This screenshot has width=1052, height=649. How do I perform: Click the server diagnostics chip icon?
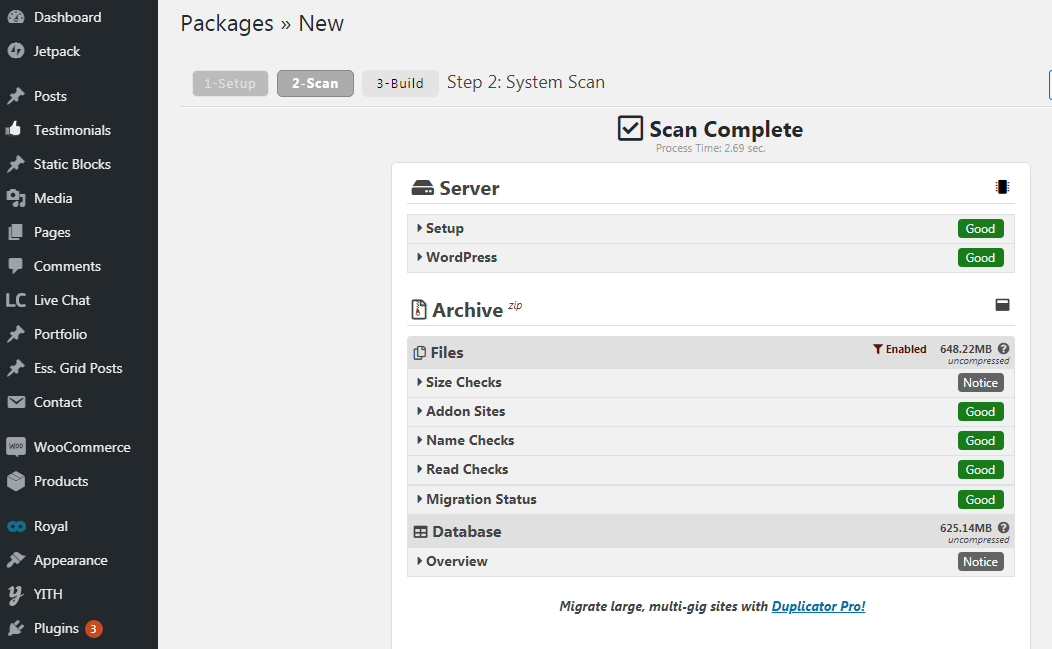pos(1002,187)
